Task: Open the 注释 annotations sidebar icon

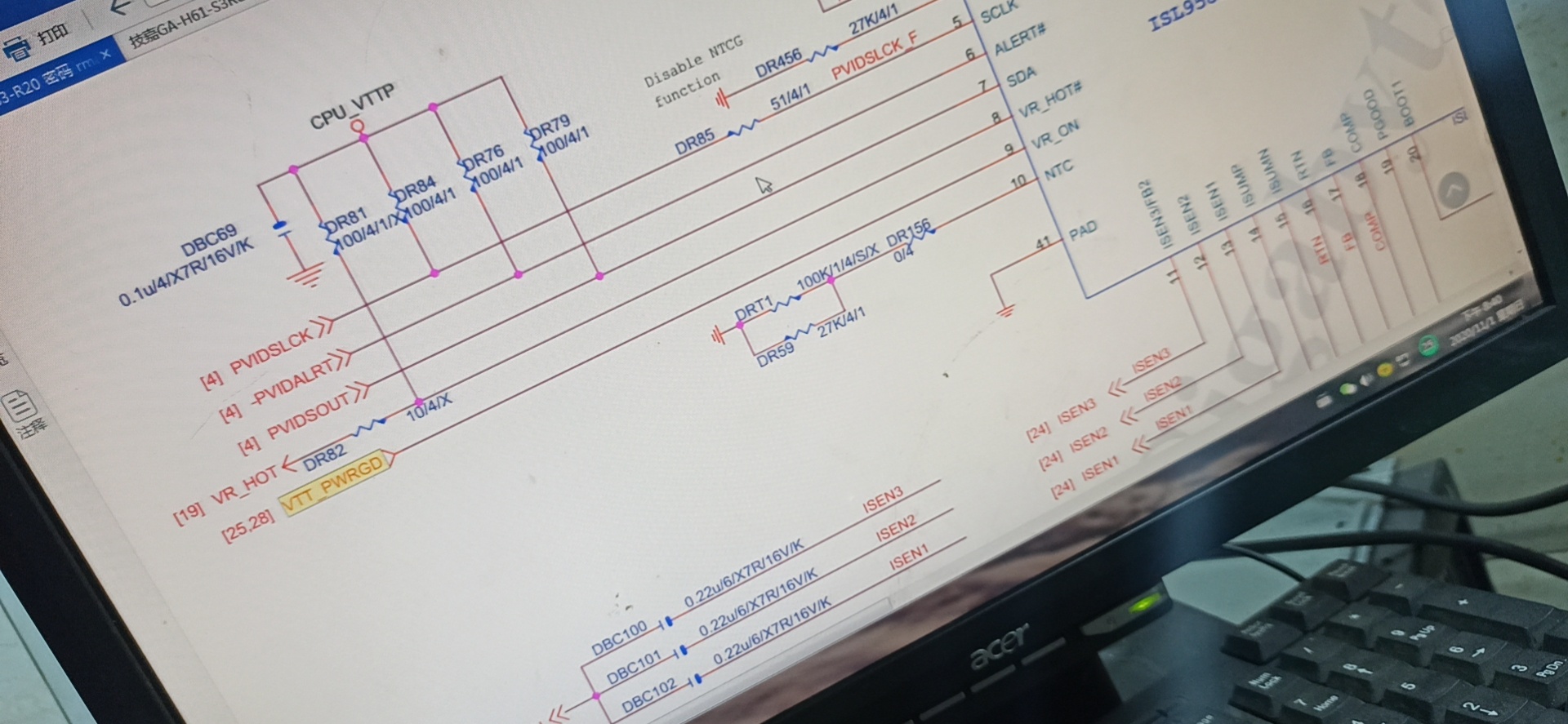Action: click(x=26, y=415)
